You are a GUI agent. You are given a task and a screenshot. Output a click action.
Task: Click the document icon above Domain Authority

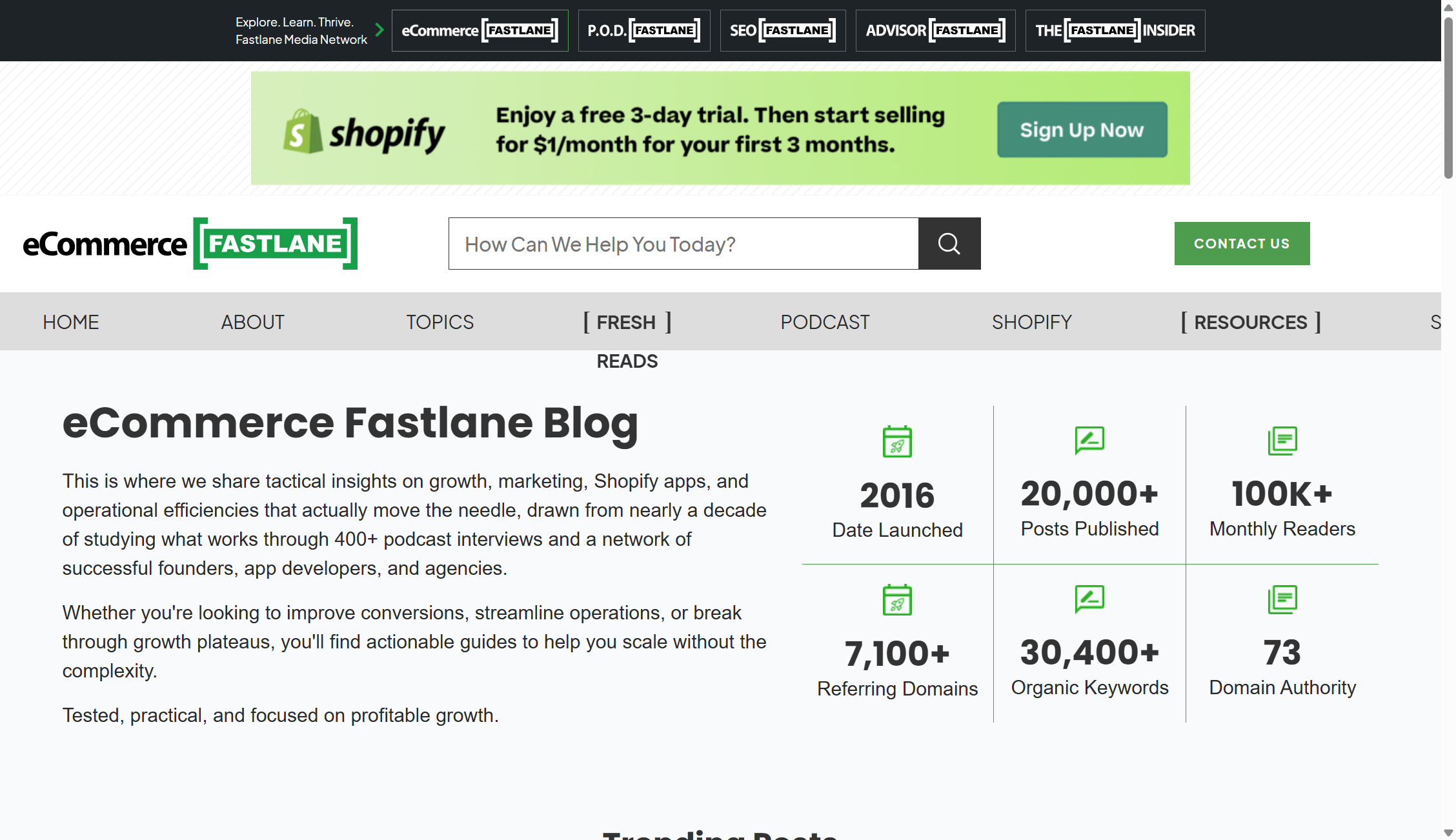[x=1282, y=599]
